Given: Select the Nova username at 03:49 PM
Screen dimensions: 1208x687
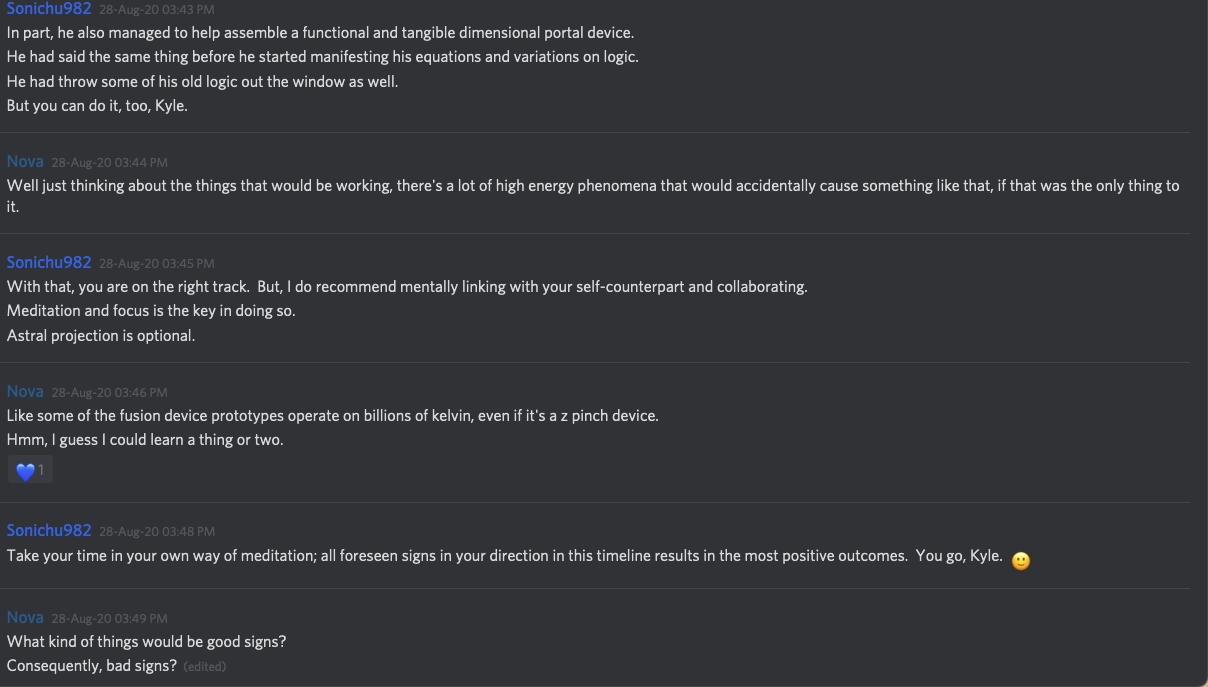Looking at the screenshot, I should 25,617.
